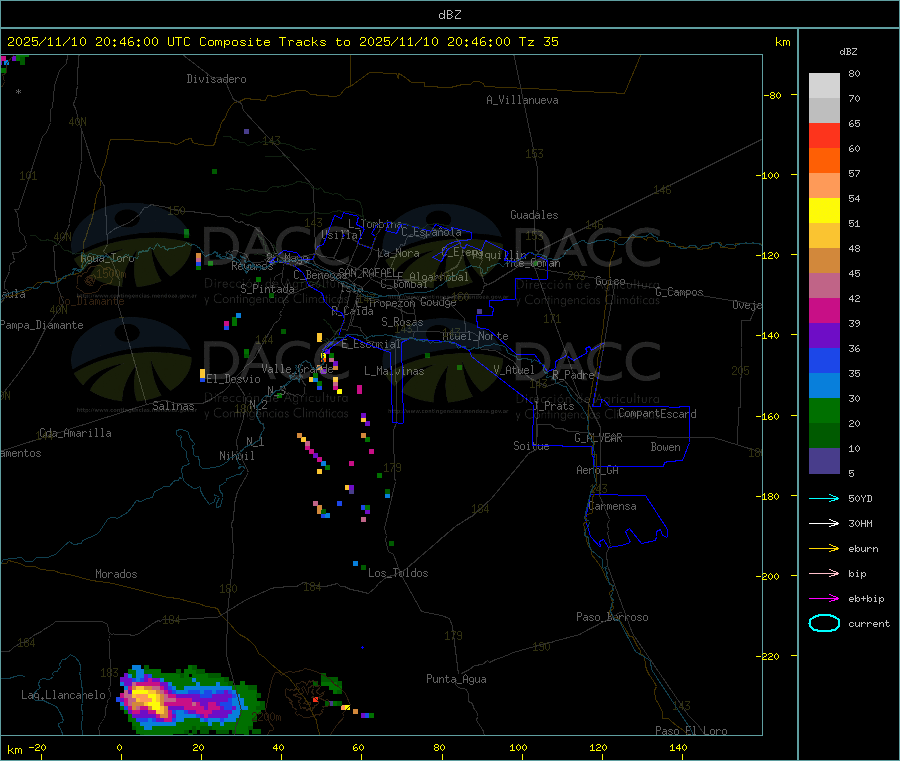Click the Paso_Barroso map label
Image resolution: width=900 pixels, height=761 pixels.
612,617
